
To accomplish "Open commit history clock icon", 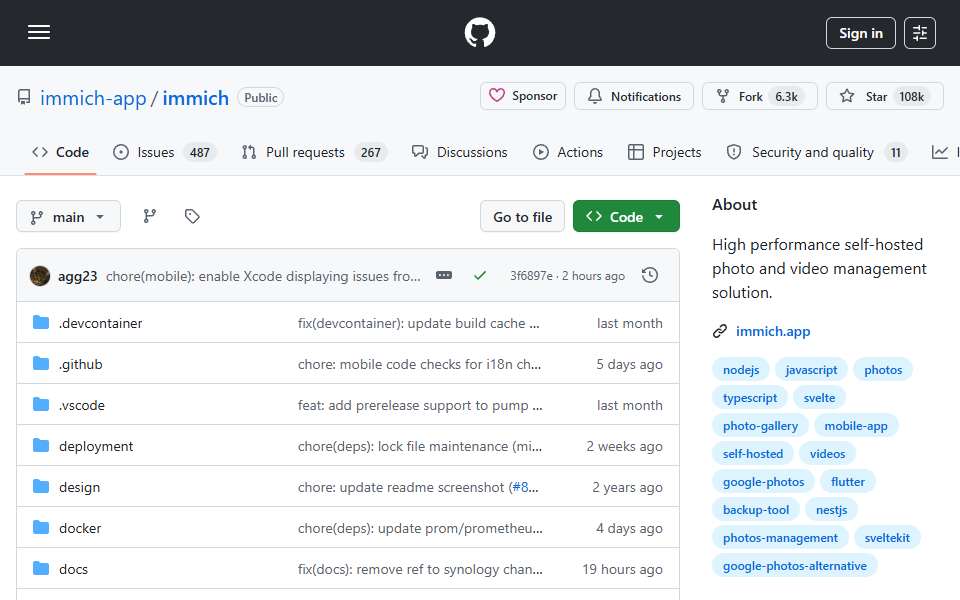I will coord(650,276).
